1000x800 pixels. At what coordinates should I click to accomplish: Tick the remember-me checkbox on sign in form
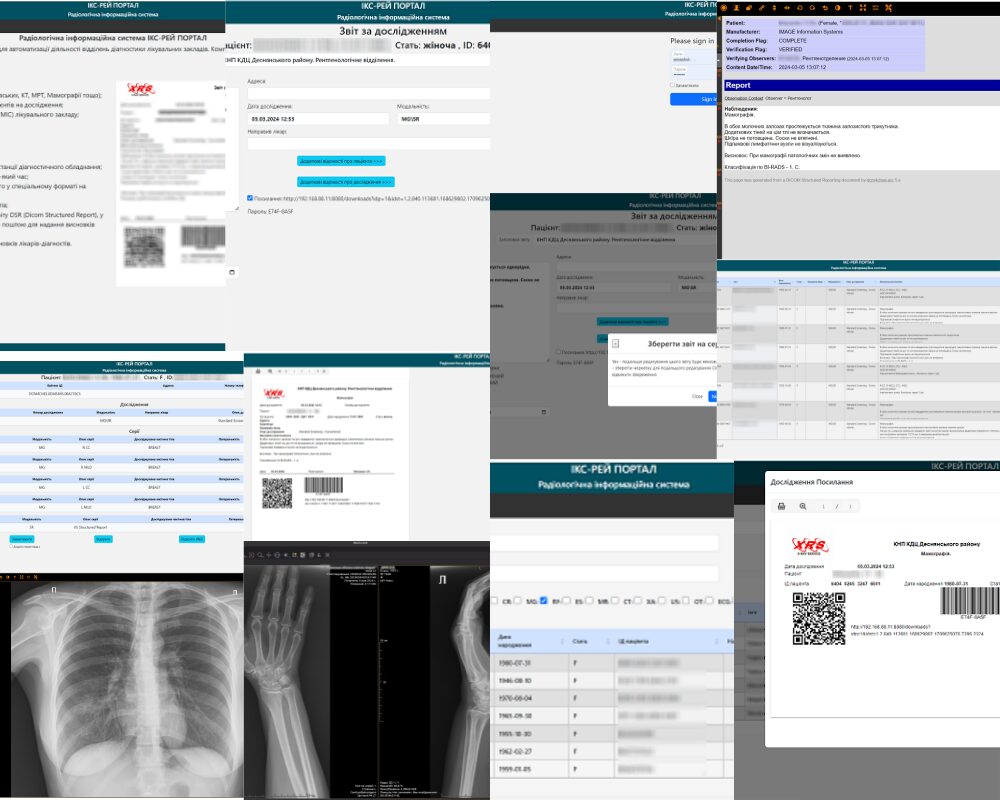coord(672,85)
